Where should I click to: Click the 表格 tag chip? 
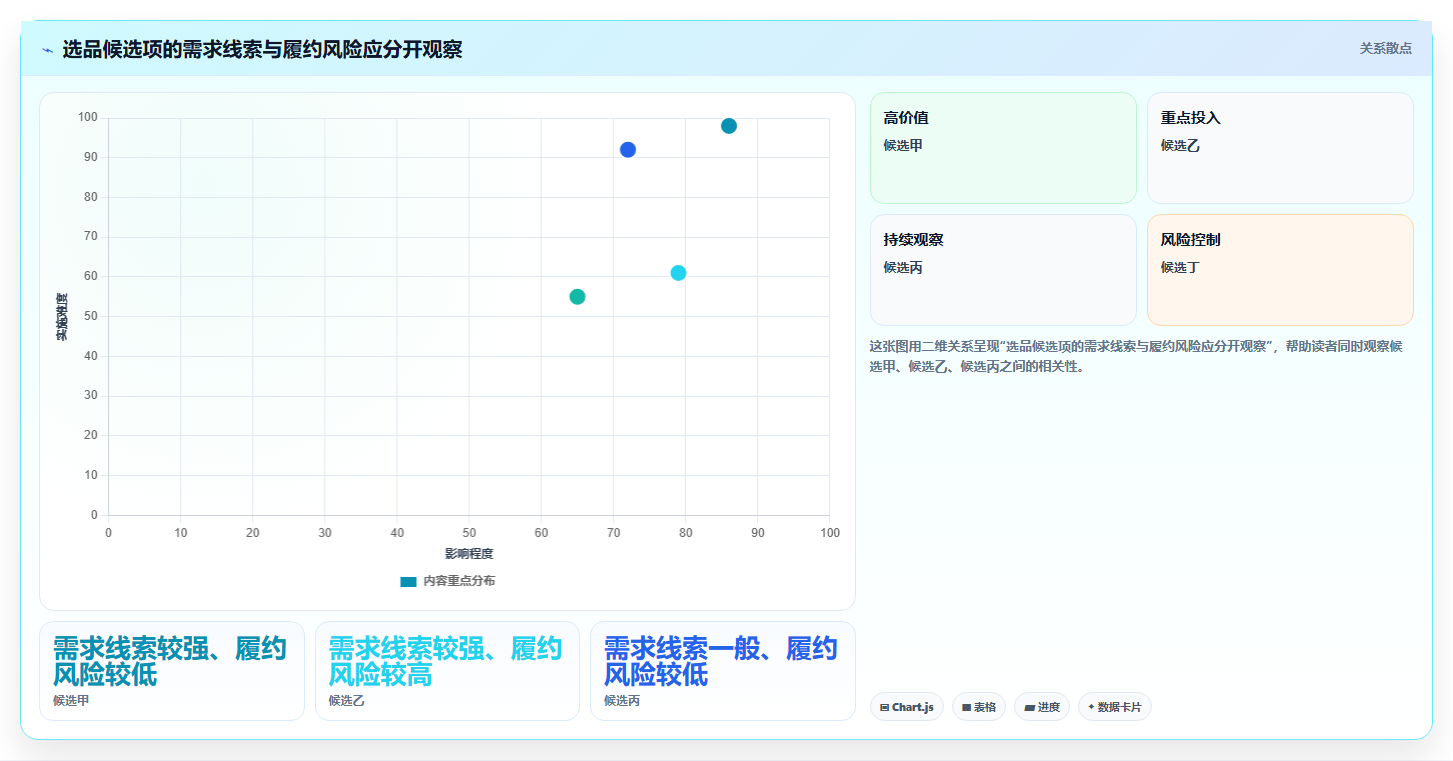pos(979,707)
